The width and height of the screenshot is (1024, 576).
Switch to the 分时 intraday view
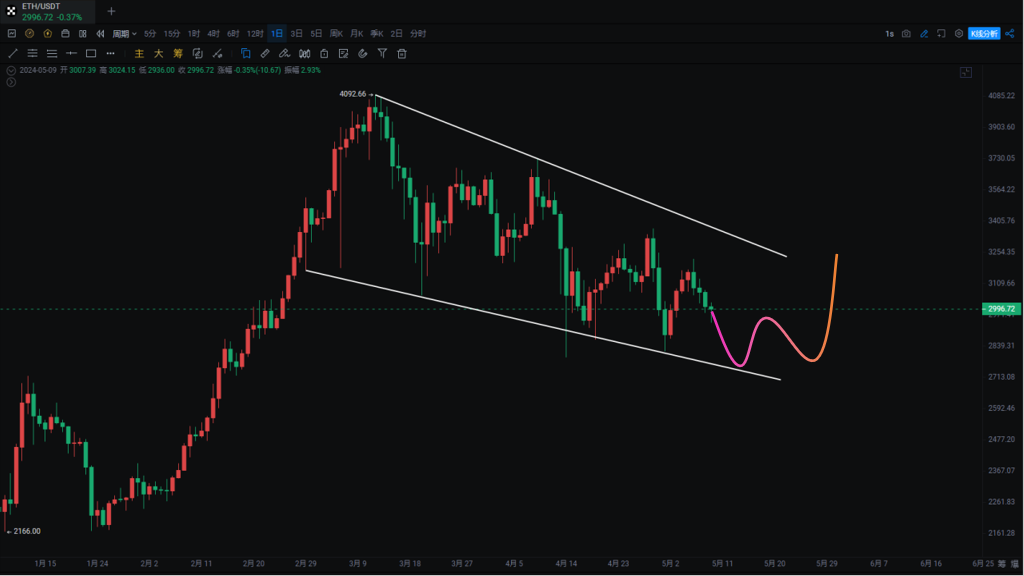point(418,33)
